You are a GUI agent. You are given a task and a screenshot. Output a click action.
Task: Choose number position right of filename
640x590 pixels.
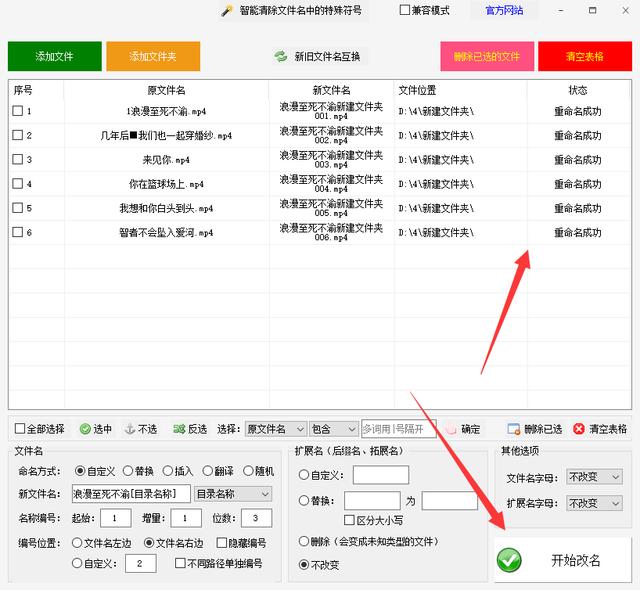[149, 543]
